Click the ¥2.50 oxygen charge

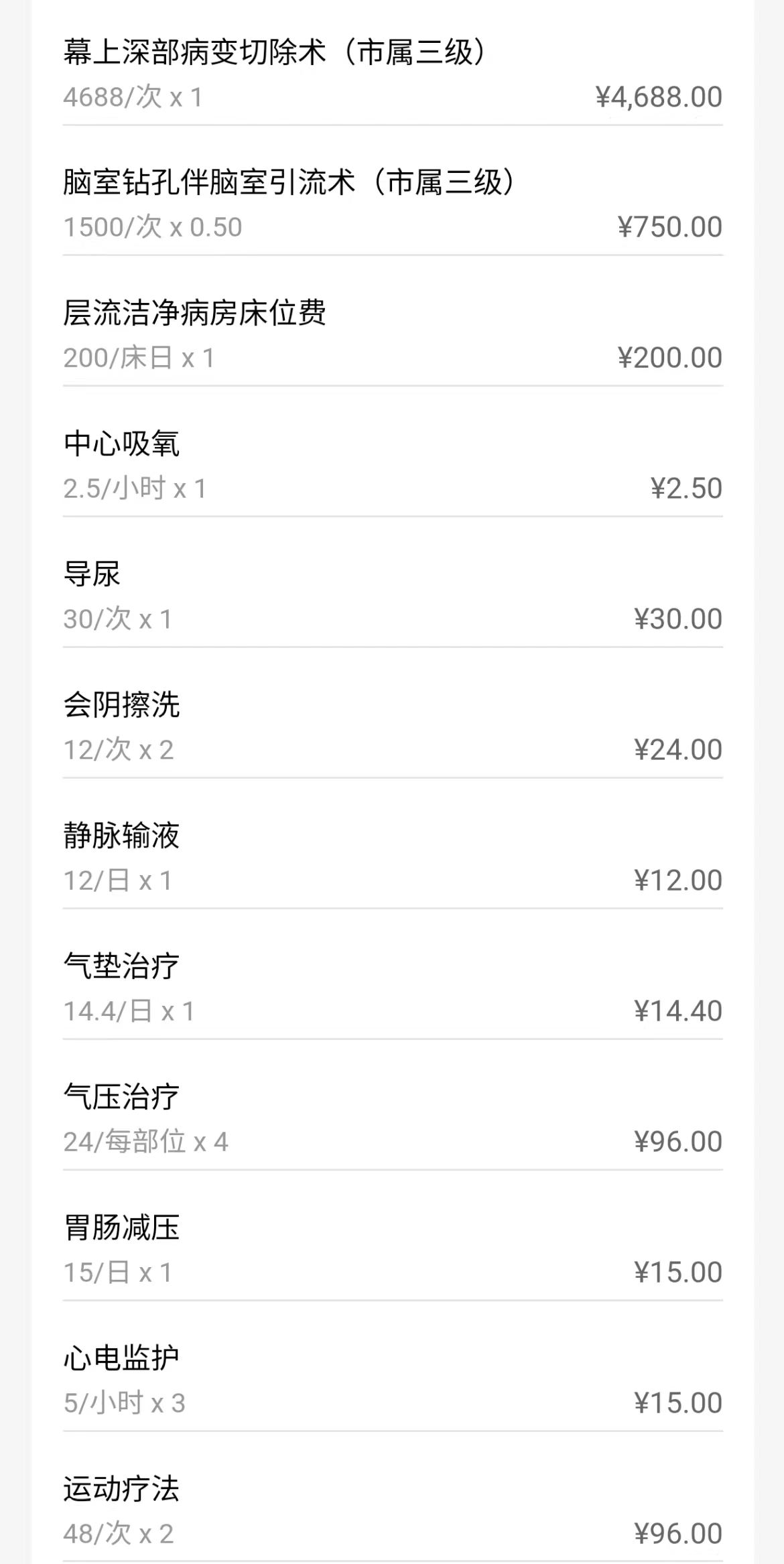pyautogui.click(x=686, y=488)
